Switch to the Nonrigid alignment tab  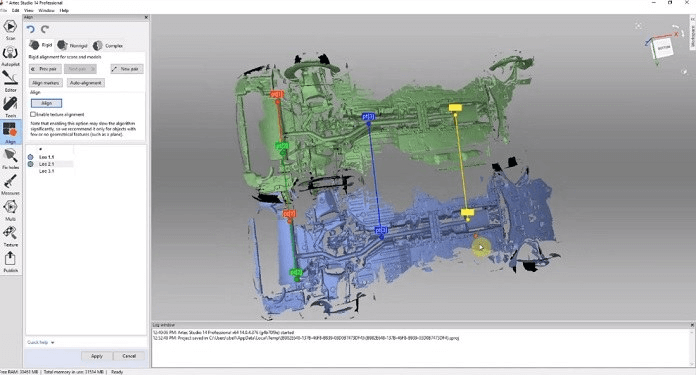pyautogui.click(x=72, y=45)
